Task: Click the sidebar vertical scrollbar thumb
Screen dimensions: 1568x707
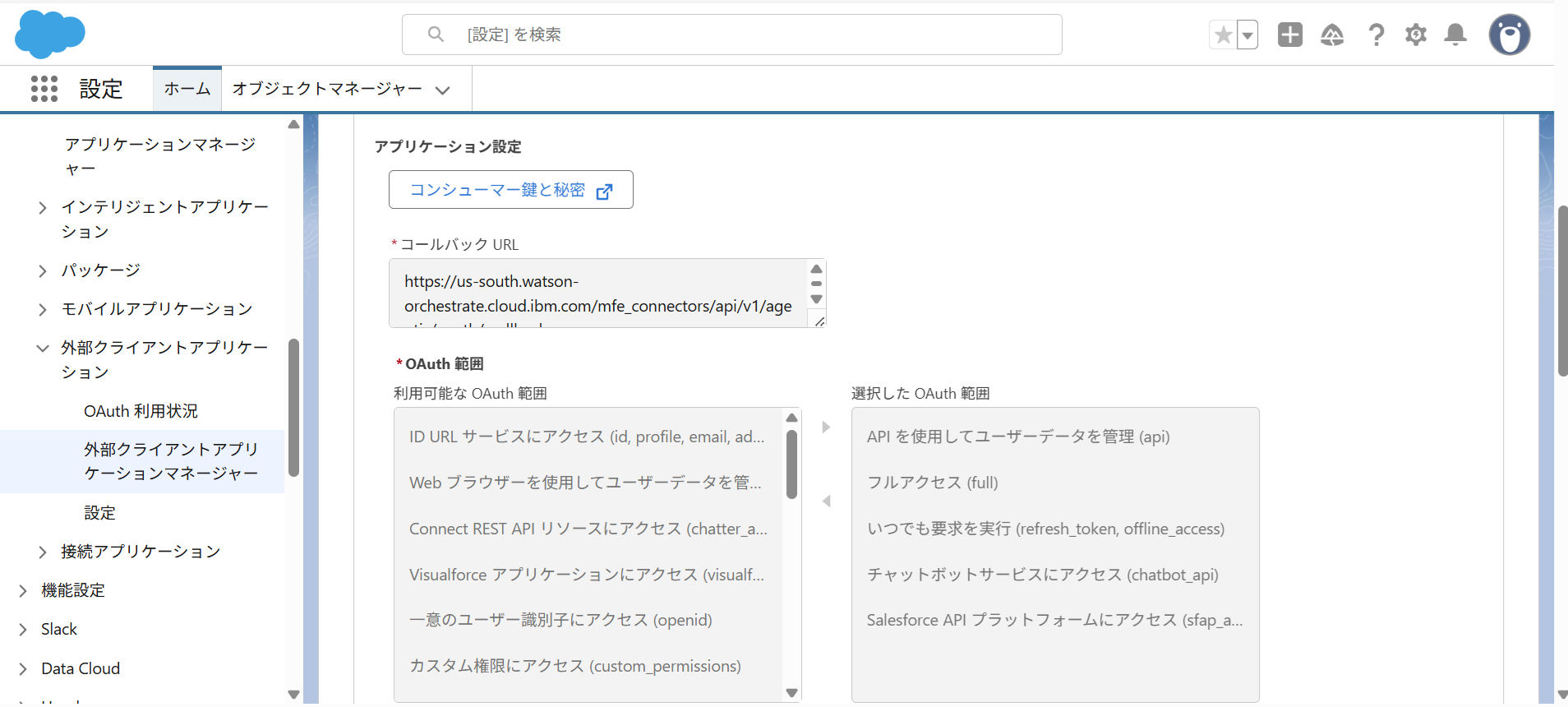Action: [293, 408]
